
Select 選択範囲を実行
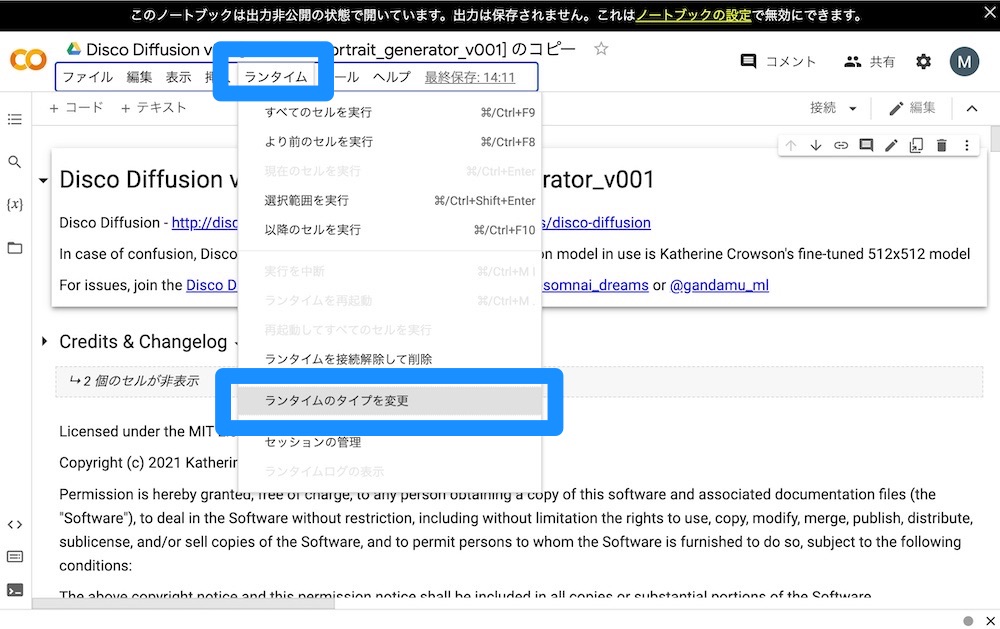tap(390, 200)
